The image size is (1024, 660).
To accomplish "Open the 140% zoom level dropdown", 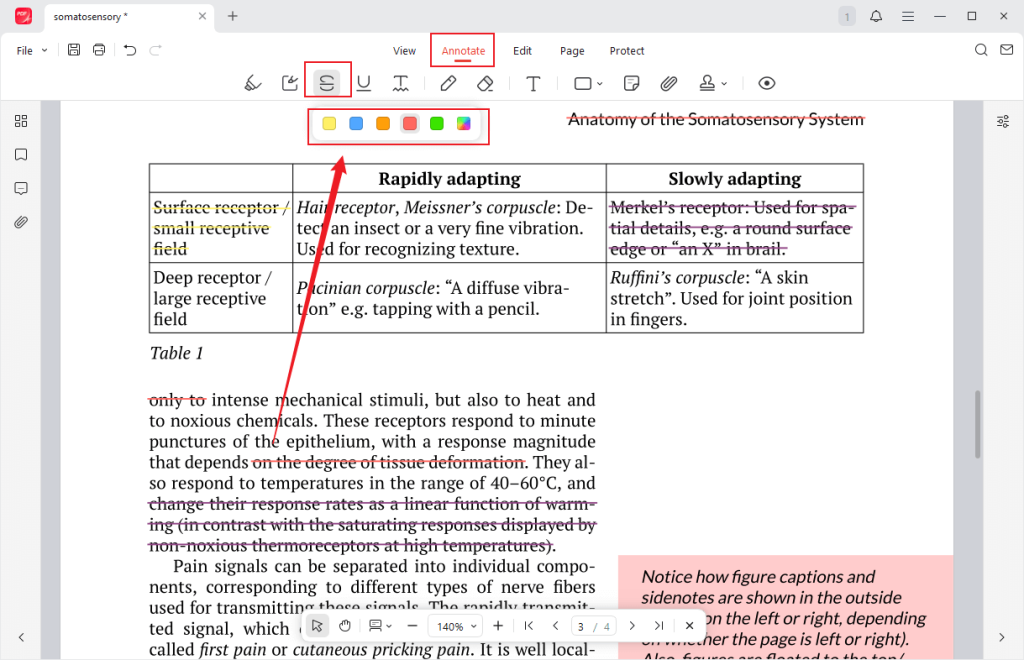I will coord(454,625).
